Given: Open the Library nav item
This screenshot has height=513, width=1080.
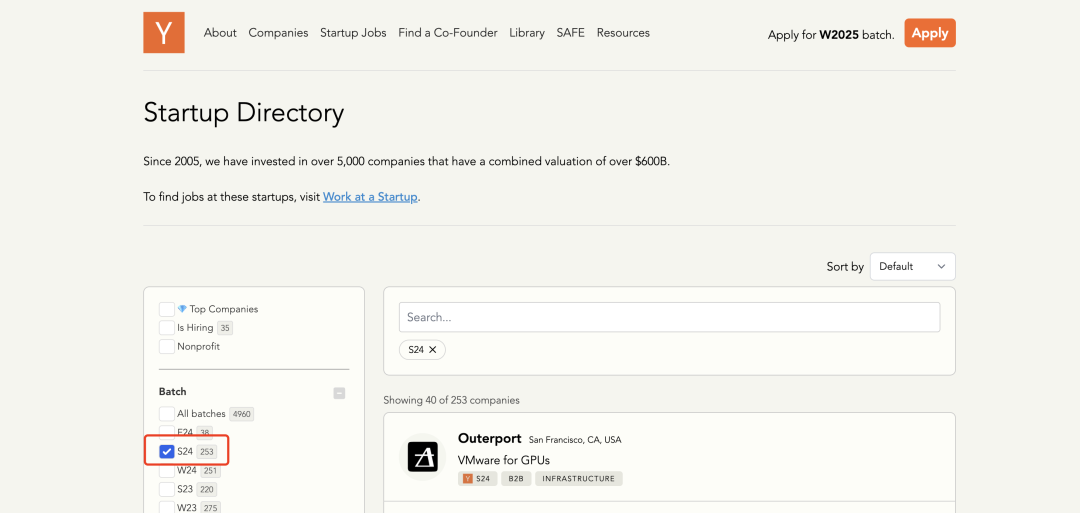Looking at the screenshot, I should coord(527,32).
